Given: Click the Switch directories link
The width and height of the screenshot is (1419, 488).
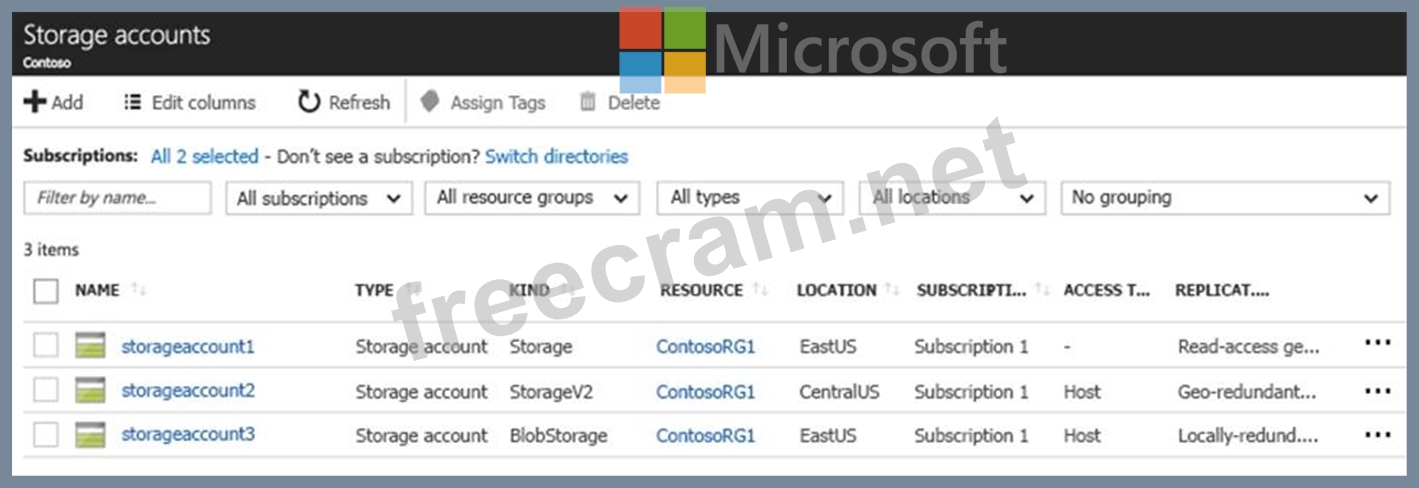Looking at the screenshot, I should coord(557,156).
